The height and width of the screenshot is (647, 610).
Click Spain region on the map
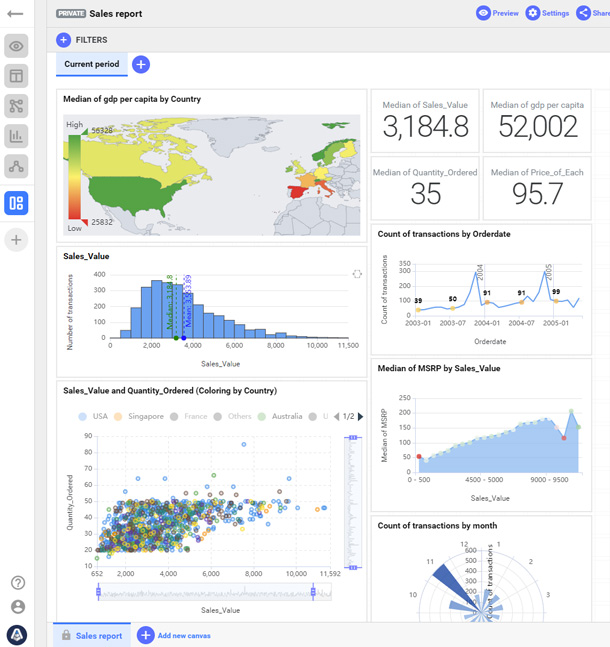[298, 192]
